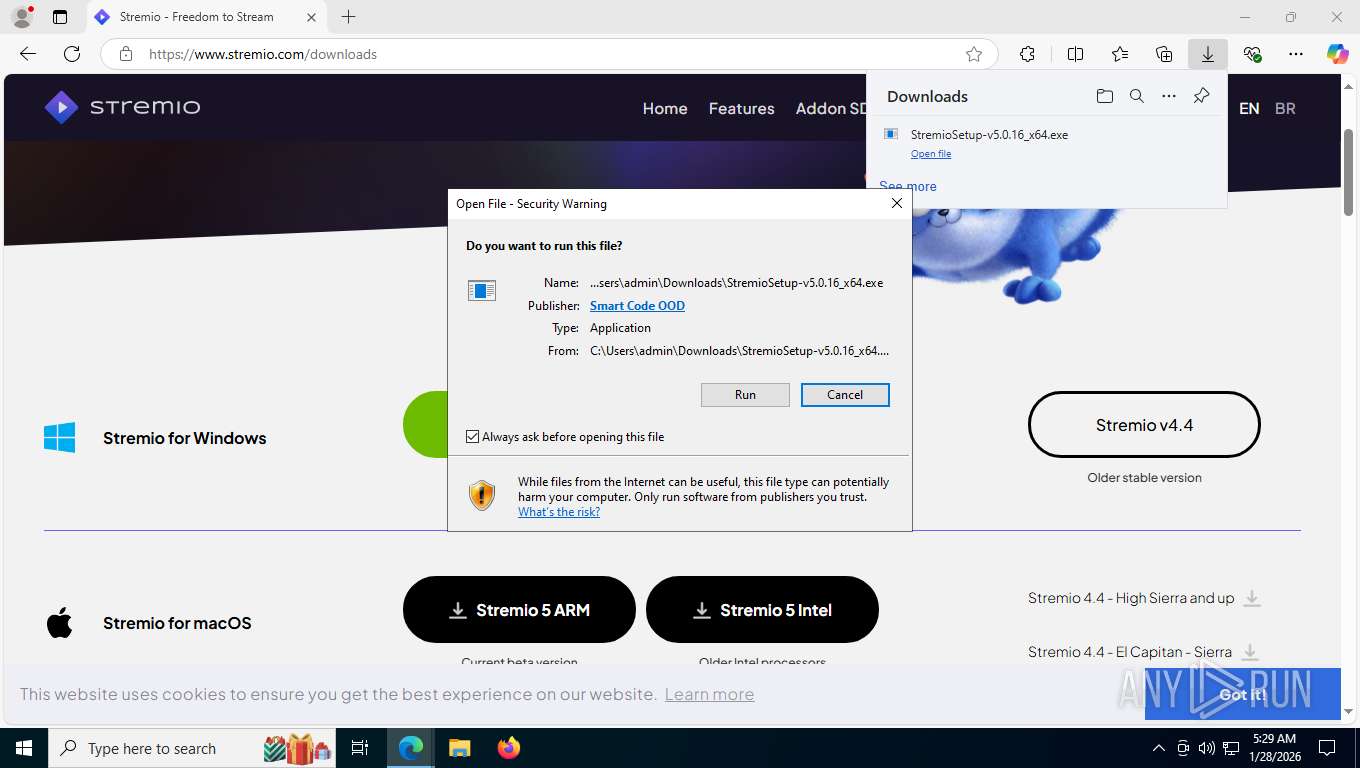Image resolution: width=1360 pixels, height=768 pixels.
Task: Download Stremio 5 Intel for macOS
Action: 762,609
